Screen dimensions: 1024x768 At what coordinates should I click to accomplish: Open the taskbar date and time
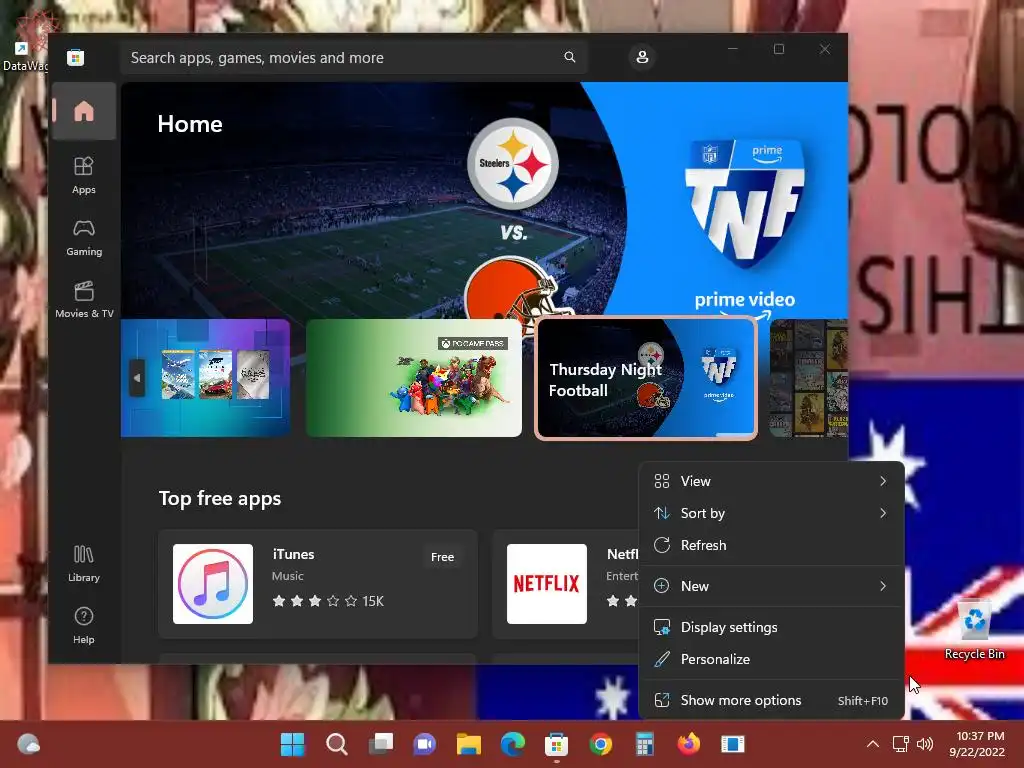[977, 744]
